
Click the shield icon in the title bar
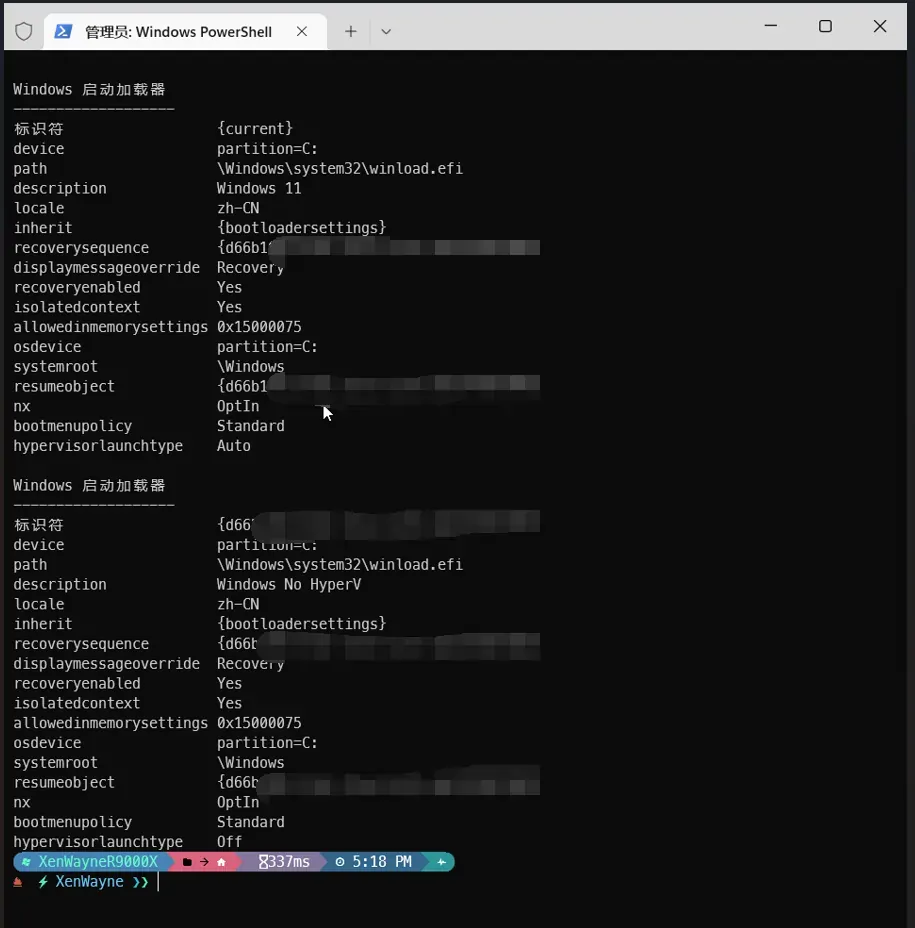coord(24,31)
